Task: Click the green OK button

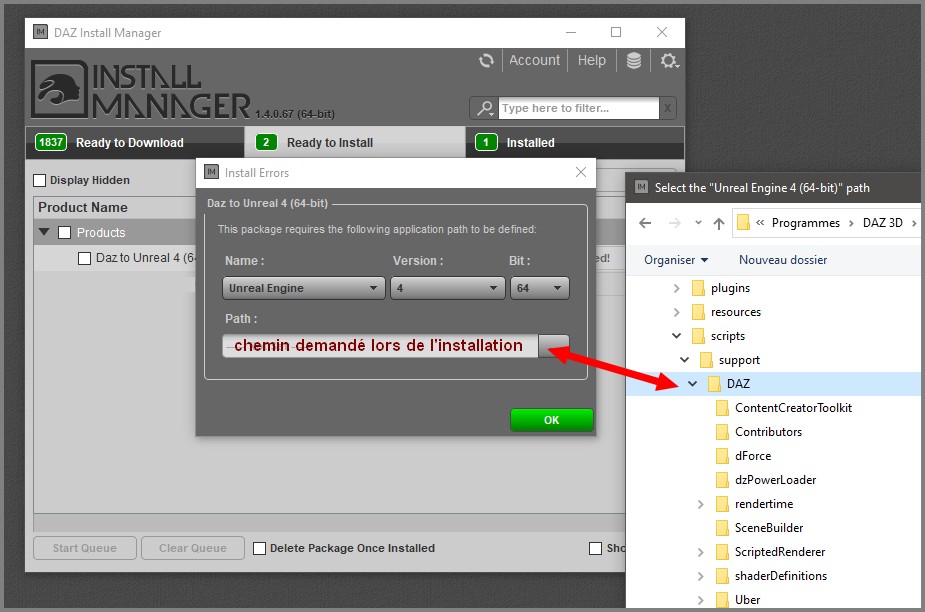Action: 552,420
